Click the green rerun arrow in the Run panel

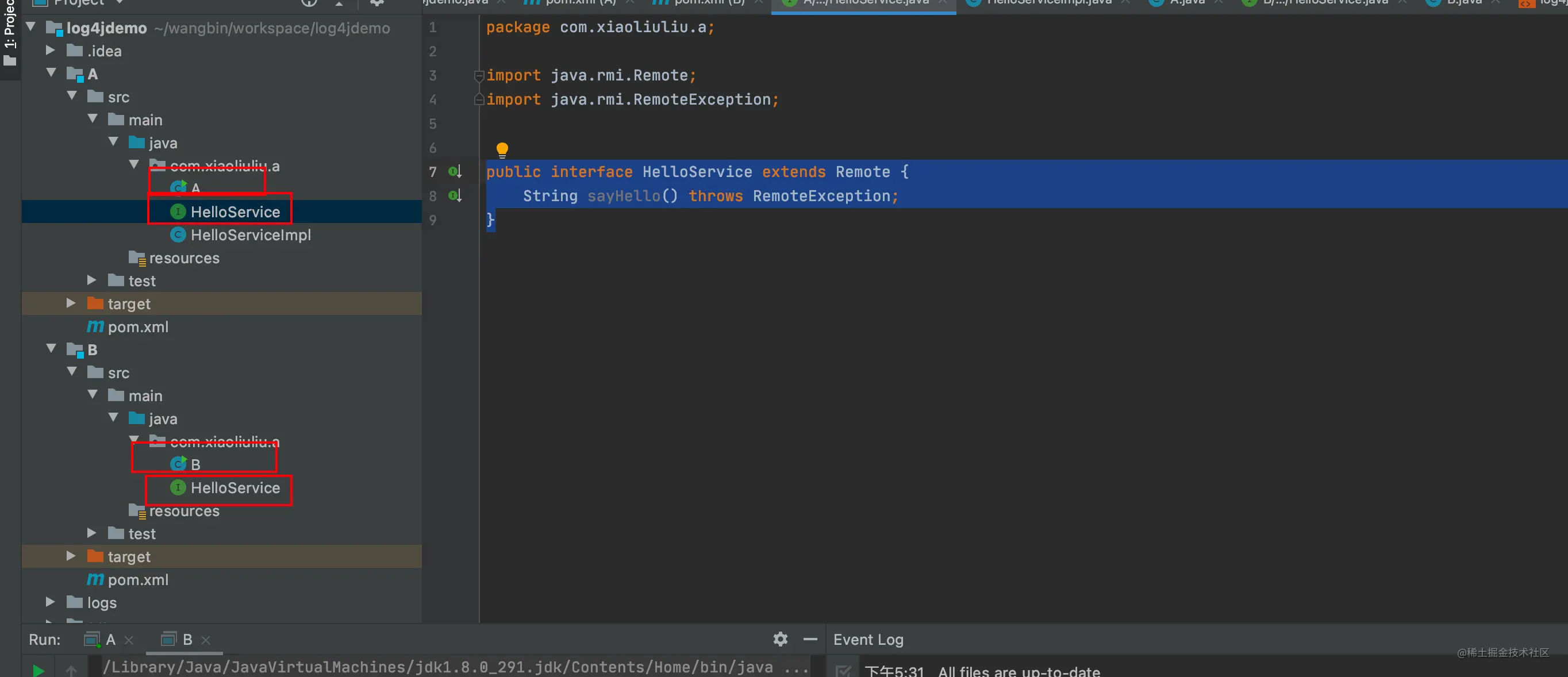pos(39,670)
